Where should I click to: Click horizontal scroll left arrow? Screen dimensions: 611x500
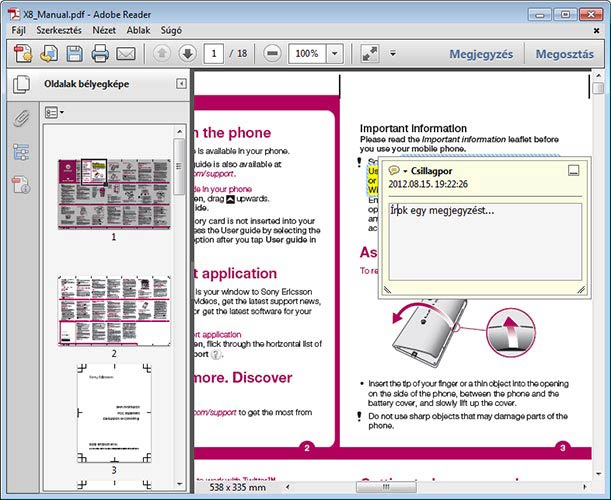[288, 487]
